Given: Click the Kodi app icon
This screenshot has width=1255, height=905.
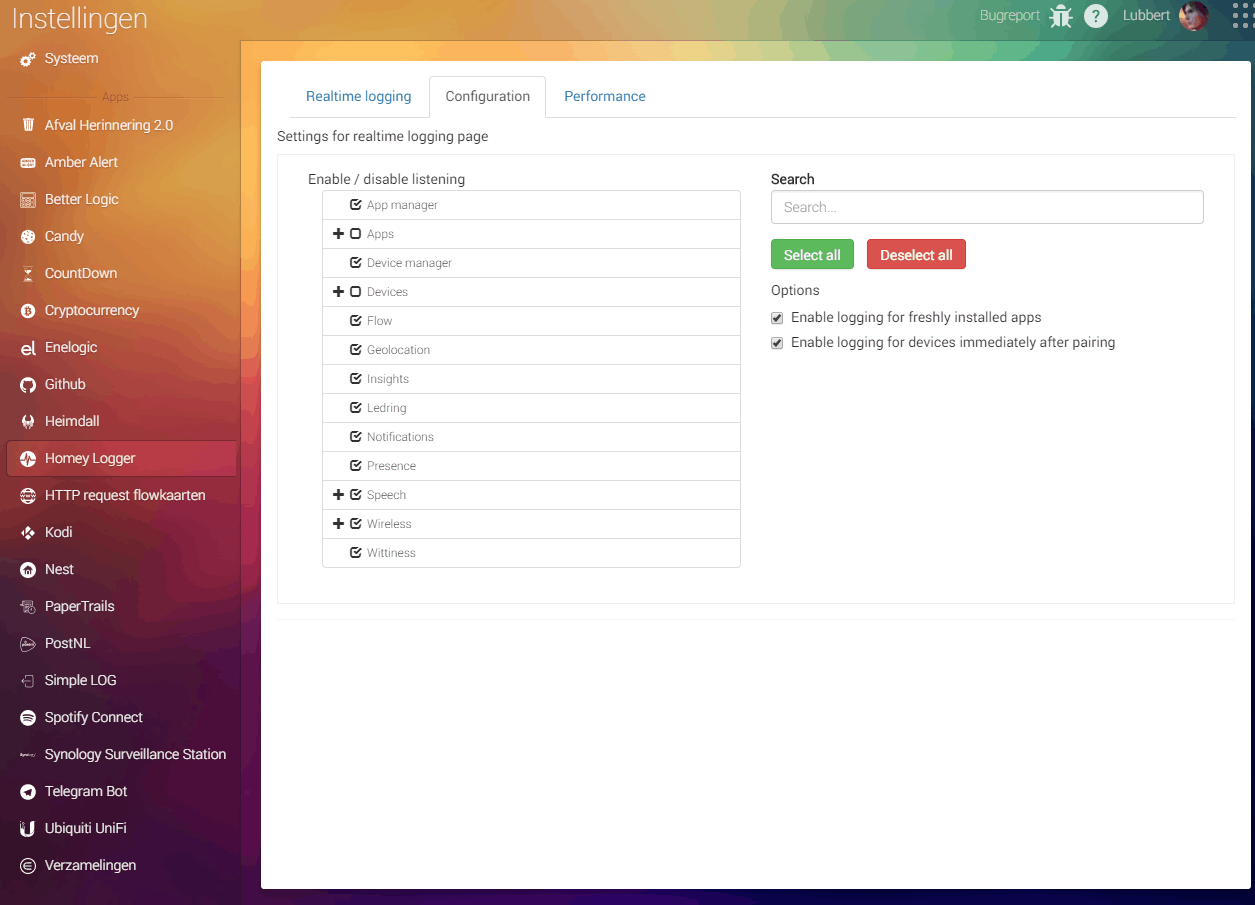Looking at the screenshot, I should tap(28, 532).
